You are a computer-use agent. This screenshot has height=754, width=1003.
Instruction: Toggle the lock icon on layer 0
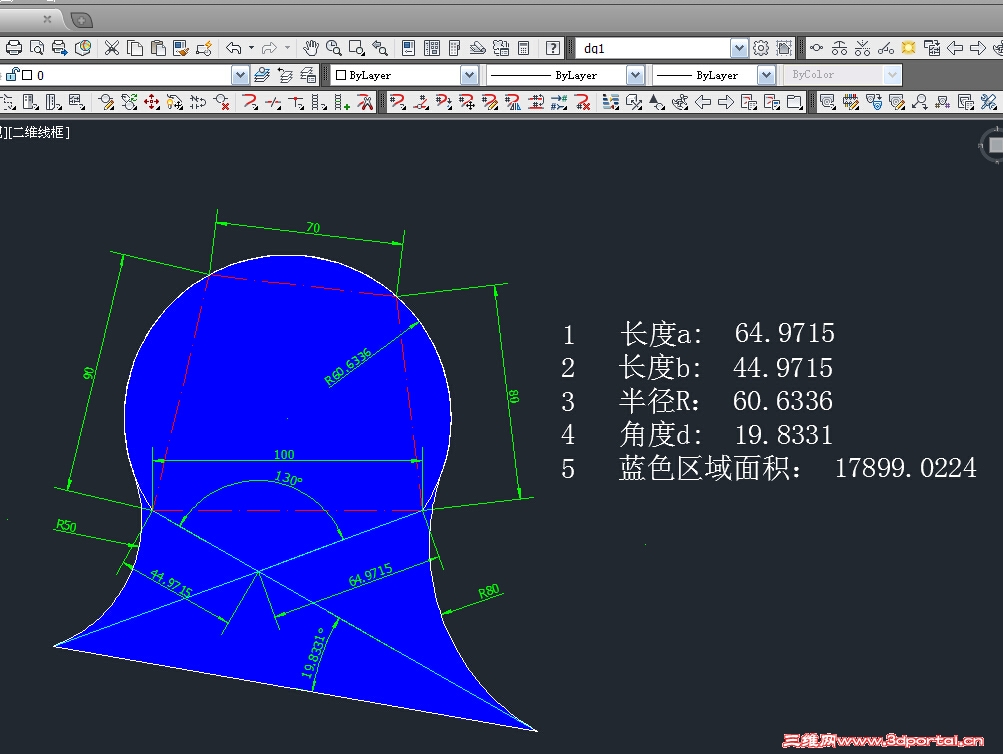pyautogui.click(x=13, y=74)
